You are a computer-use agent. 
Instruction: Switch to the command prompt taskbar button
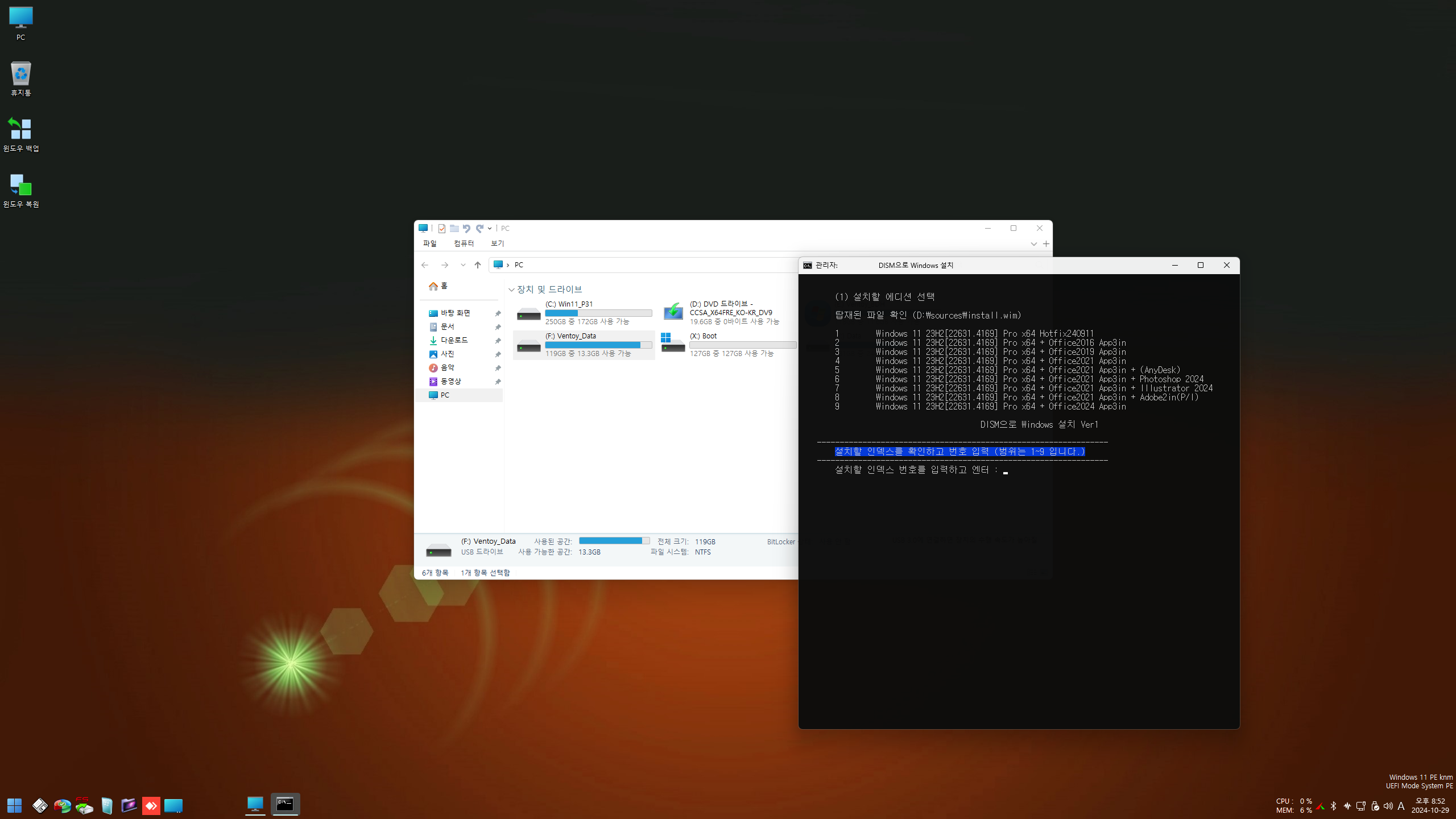285,804
